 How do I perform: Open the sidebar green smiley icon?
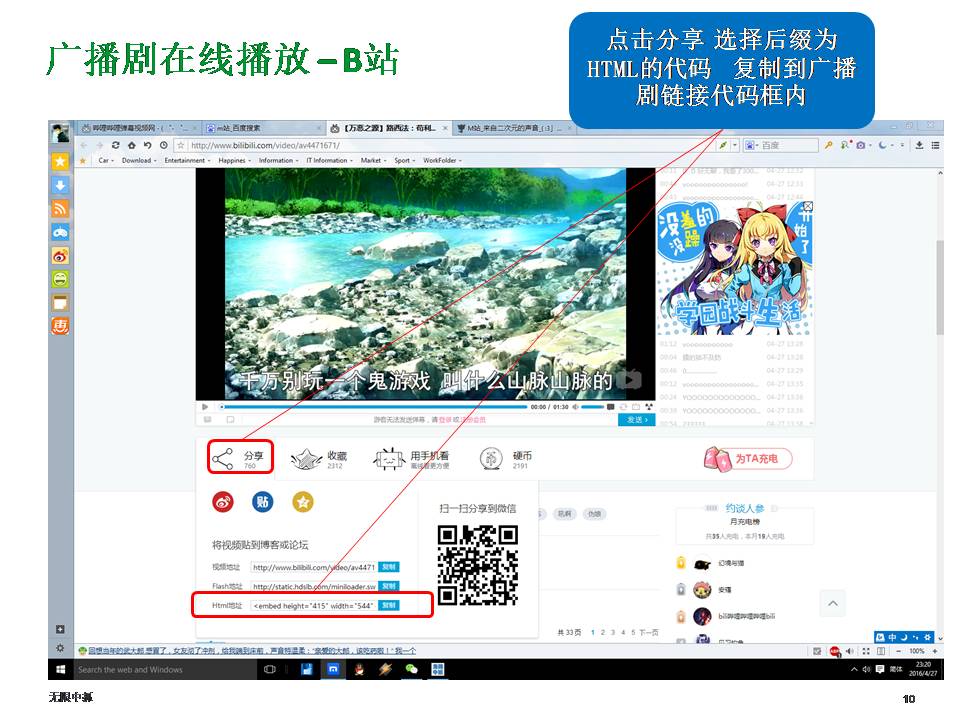click(60, 279)
